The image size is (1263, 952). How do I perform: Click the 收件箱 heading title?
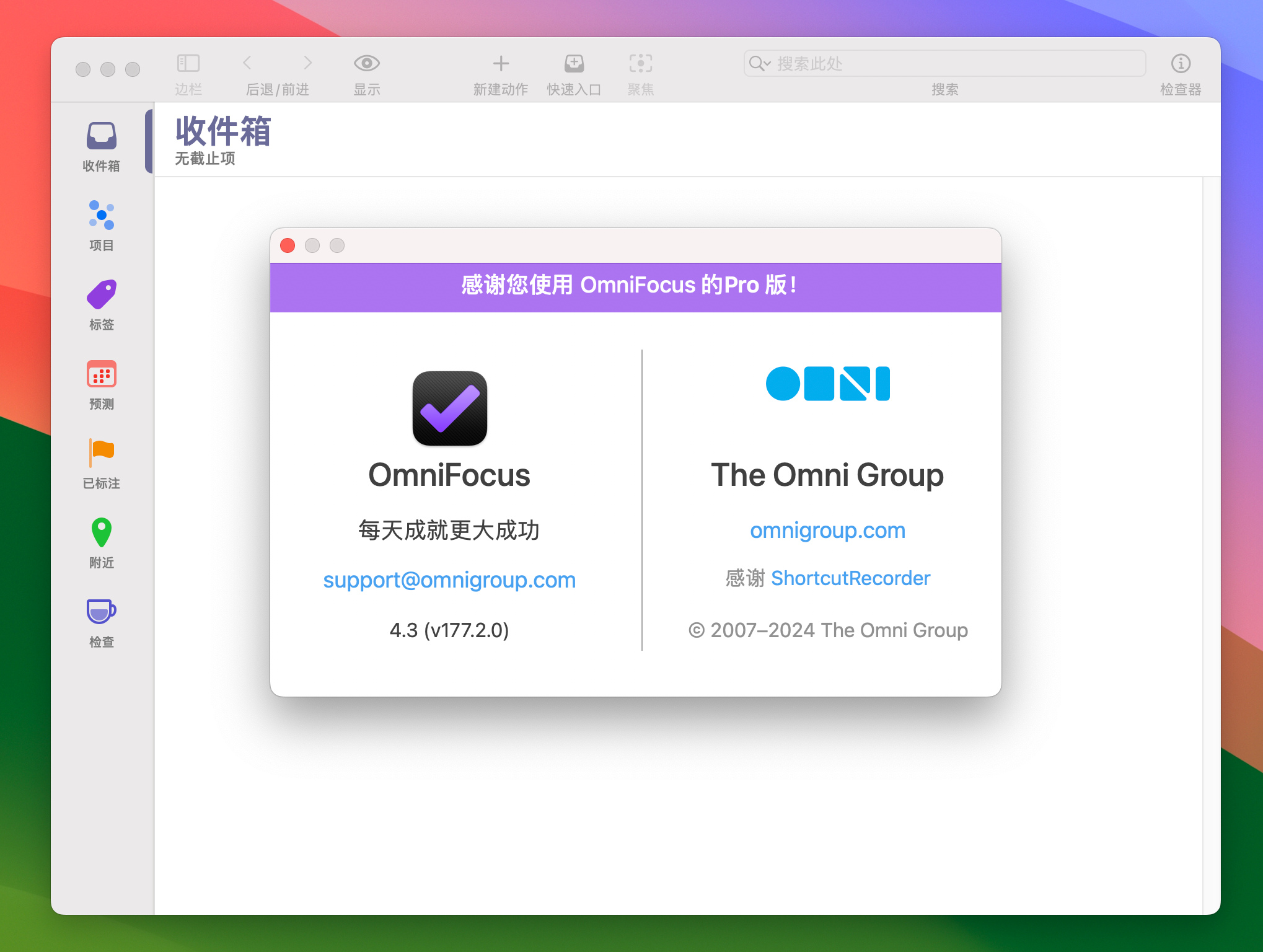pos(223,131)
